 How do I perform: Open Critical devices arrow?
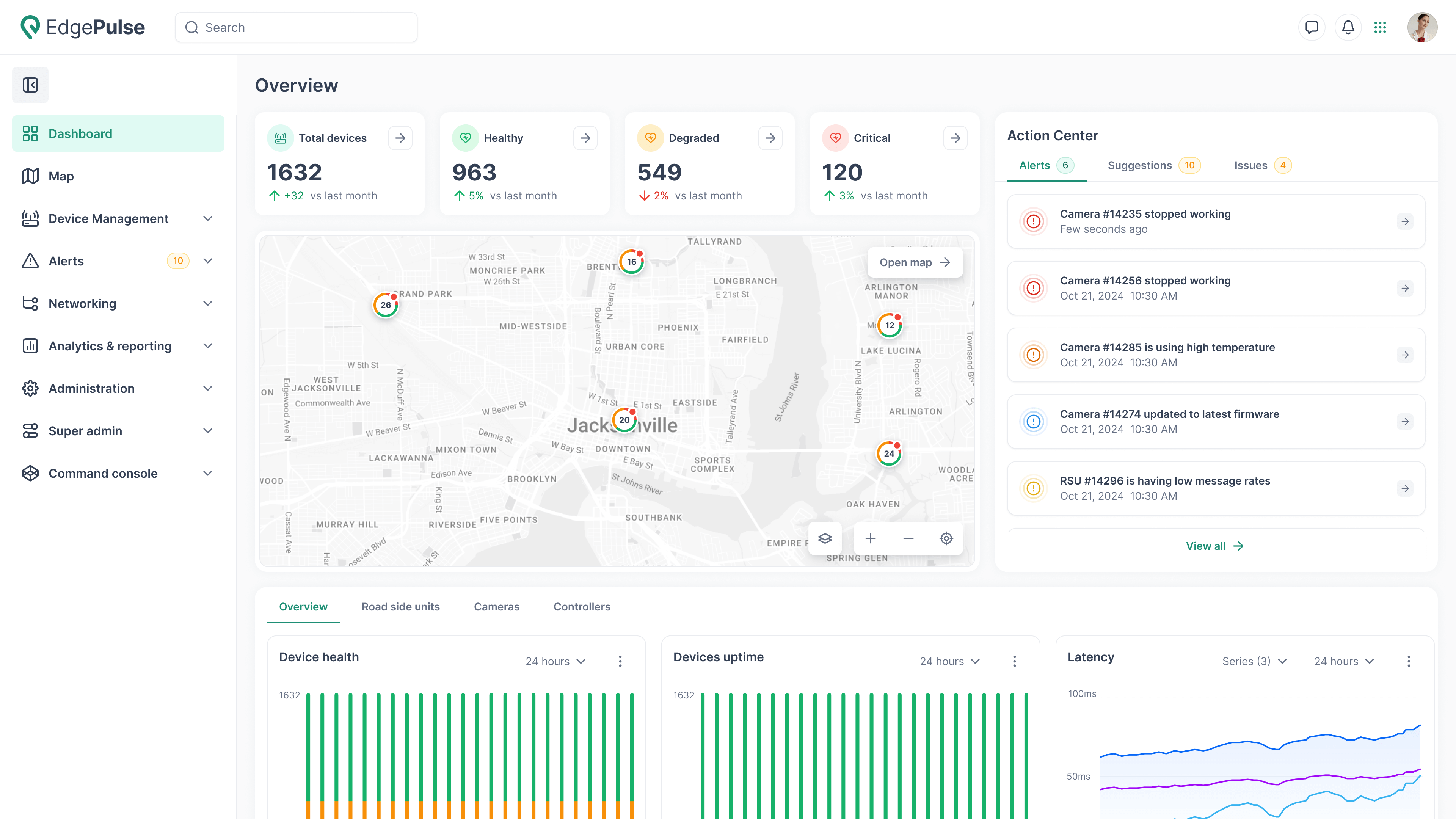click(955, 138)
